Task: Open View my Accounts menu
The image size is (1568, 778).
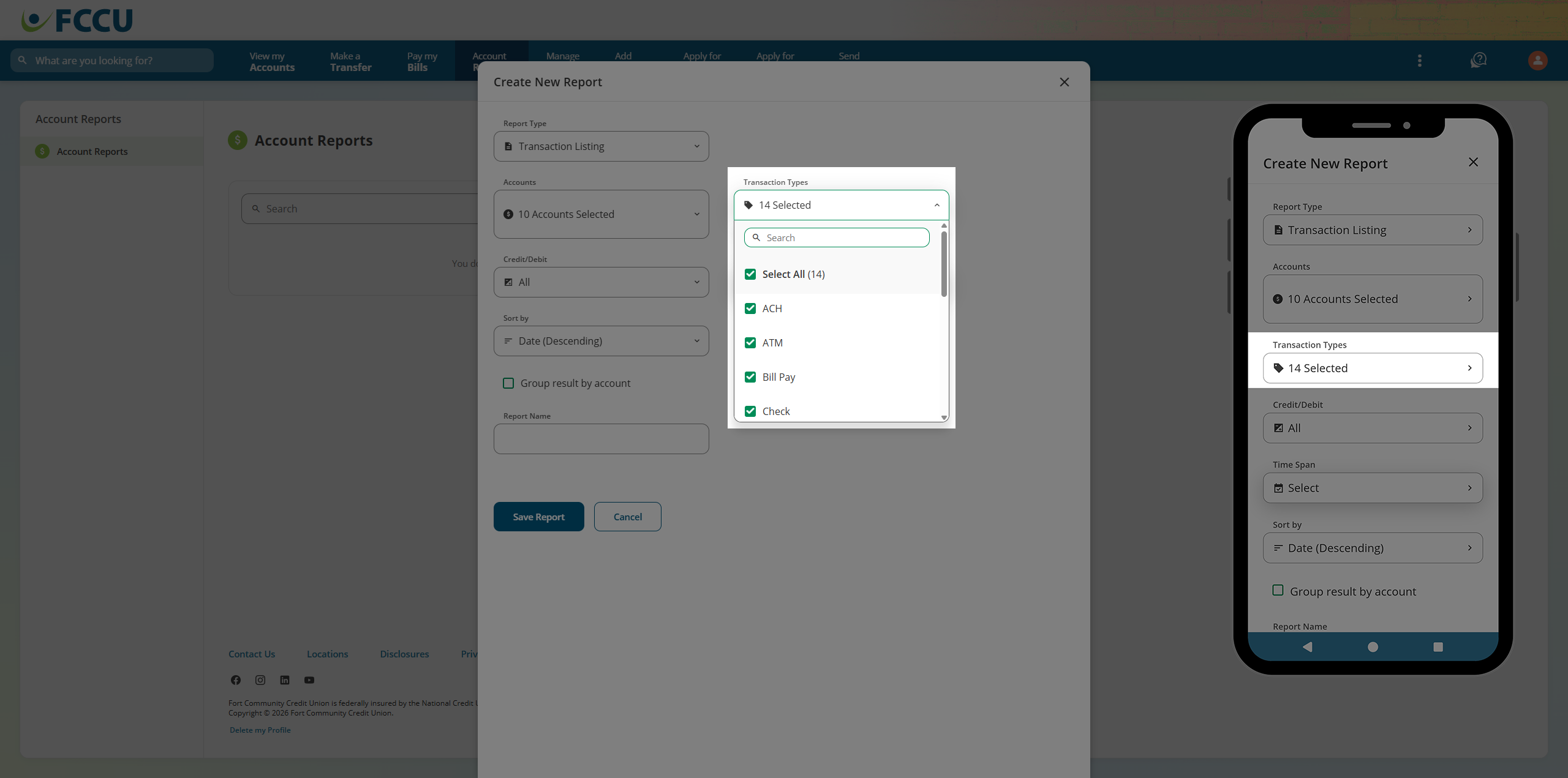Action: (x=272, y=61)
